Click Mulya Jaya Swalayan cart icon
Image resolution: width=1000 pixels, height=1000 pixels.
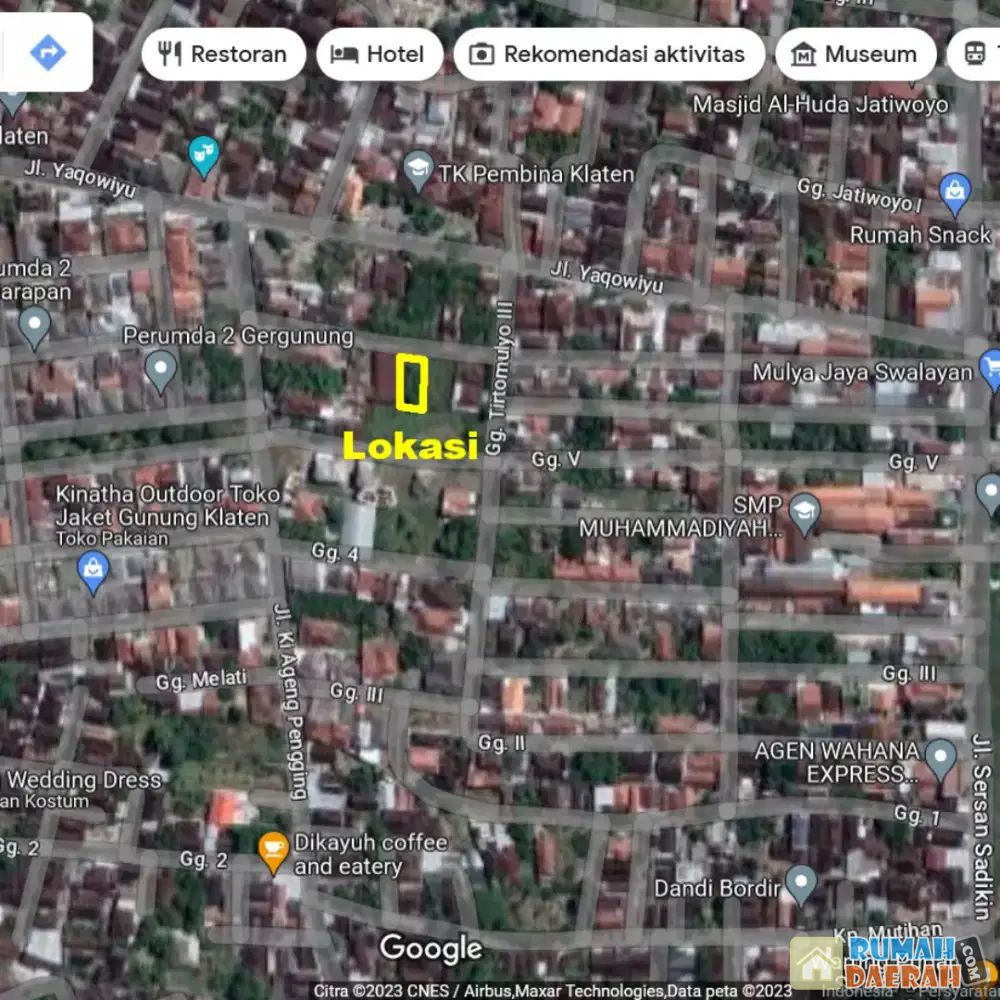click(x=990, y=369)
